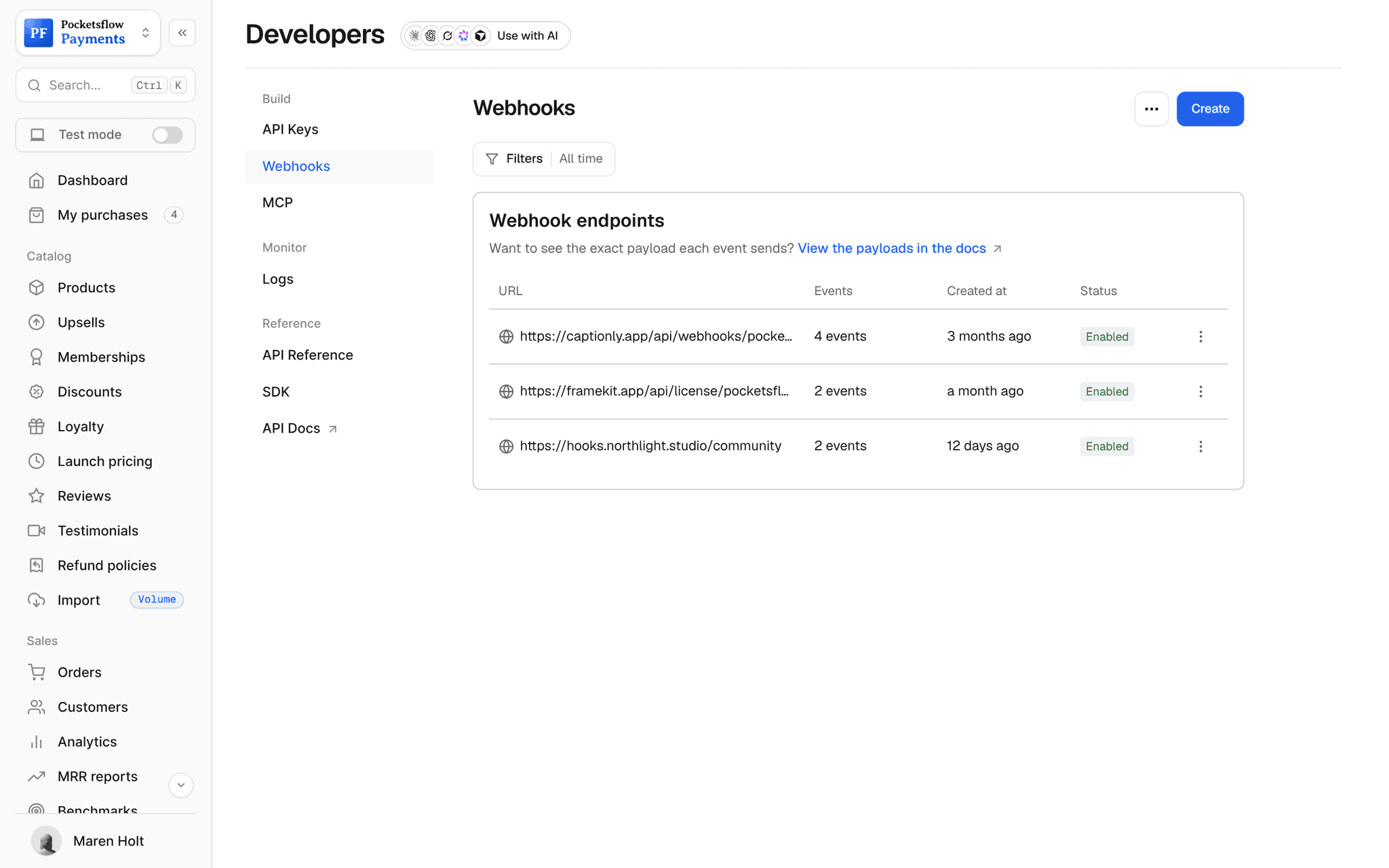Open the Dashboard home icon
The height and width of the screenshot is (868, 1389).
click(37, 180)
